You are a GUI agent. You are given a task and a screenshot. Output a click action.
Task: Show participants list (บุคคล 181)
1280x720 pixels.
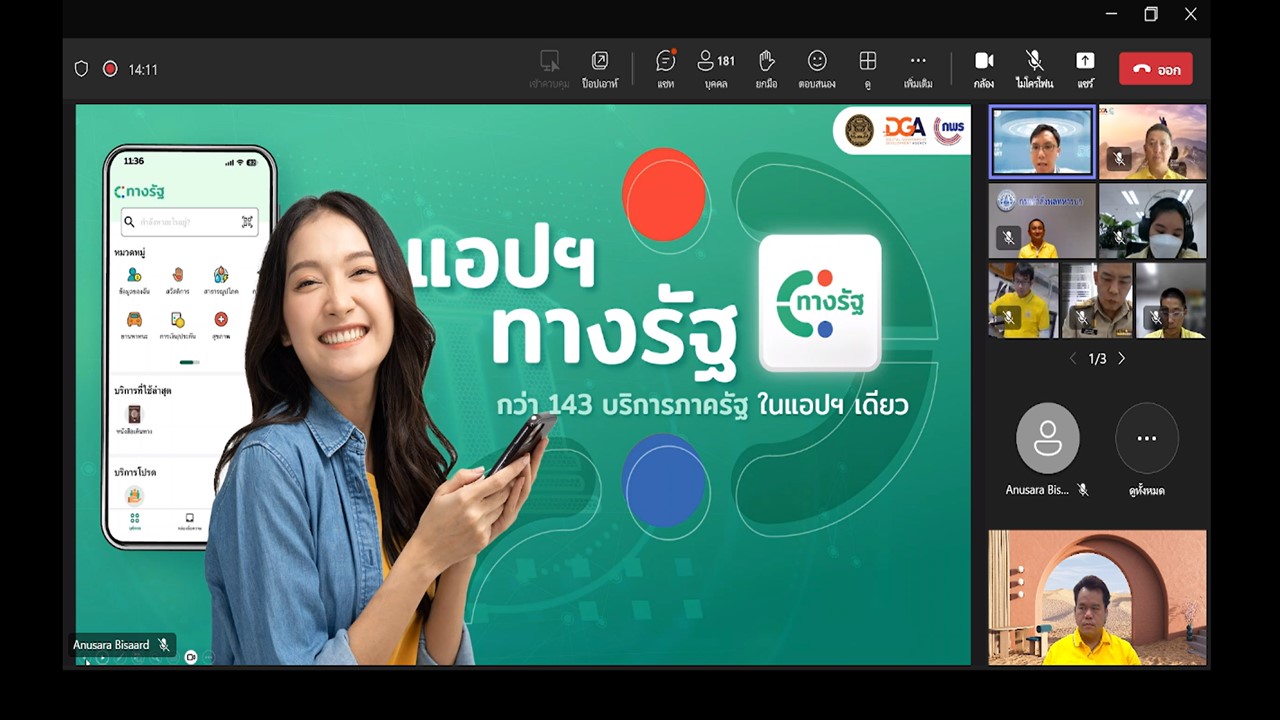[x=716, y=69]
